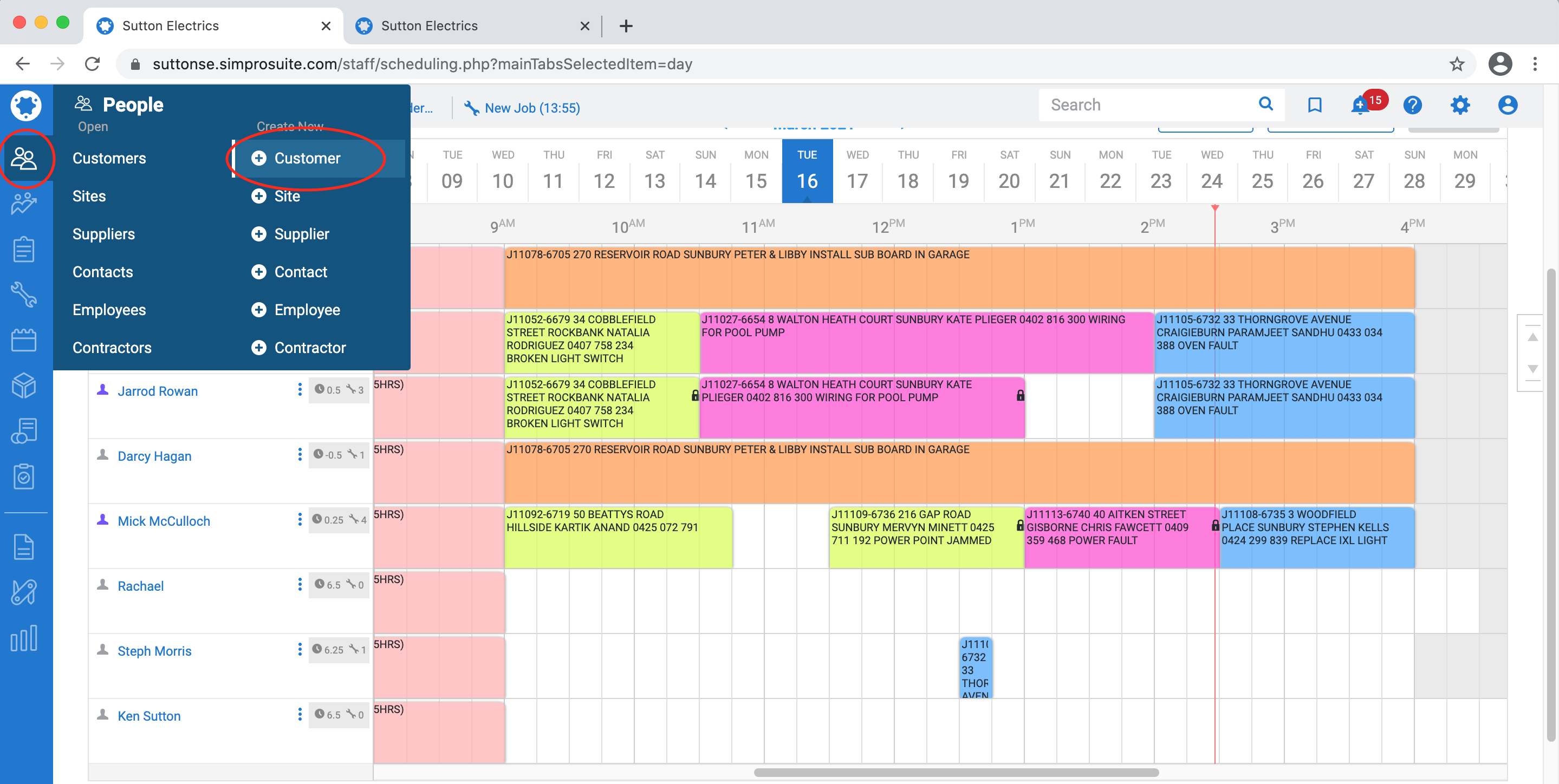1559x784 pixels.
Task: Expand Rachael's three-dot options menu
Action: click(x=300, y=584)
